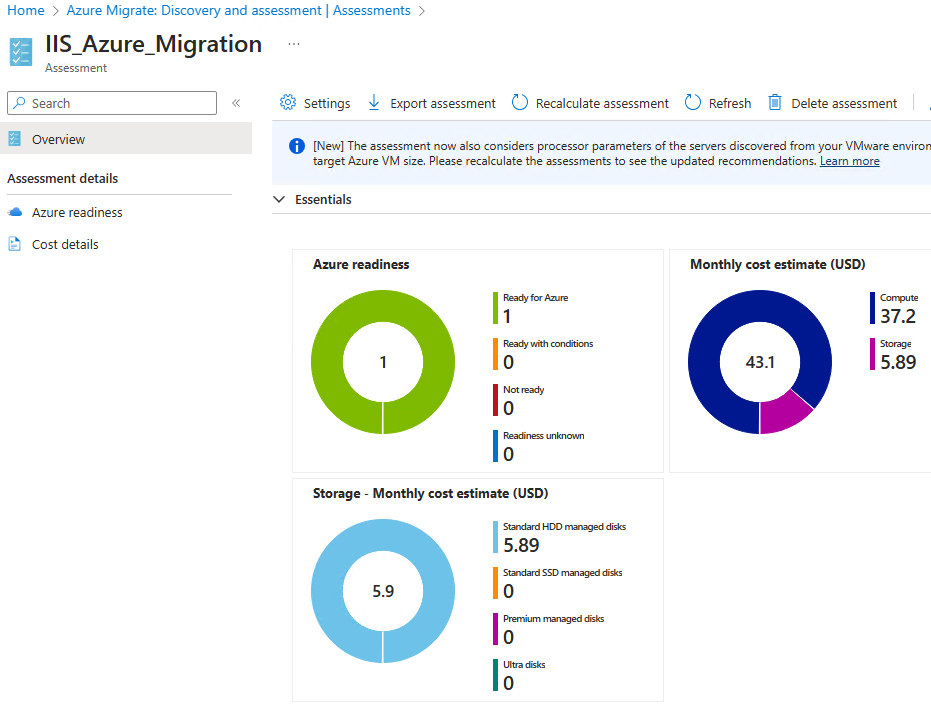
Task: Click the Standard HDD managed disks label
Action: click(x=565, y=527)
